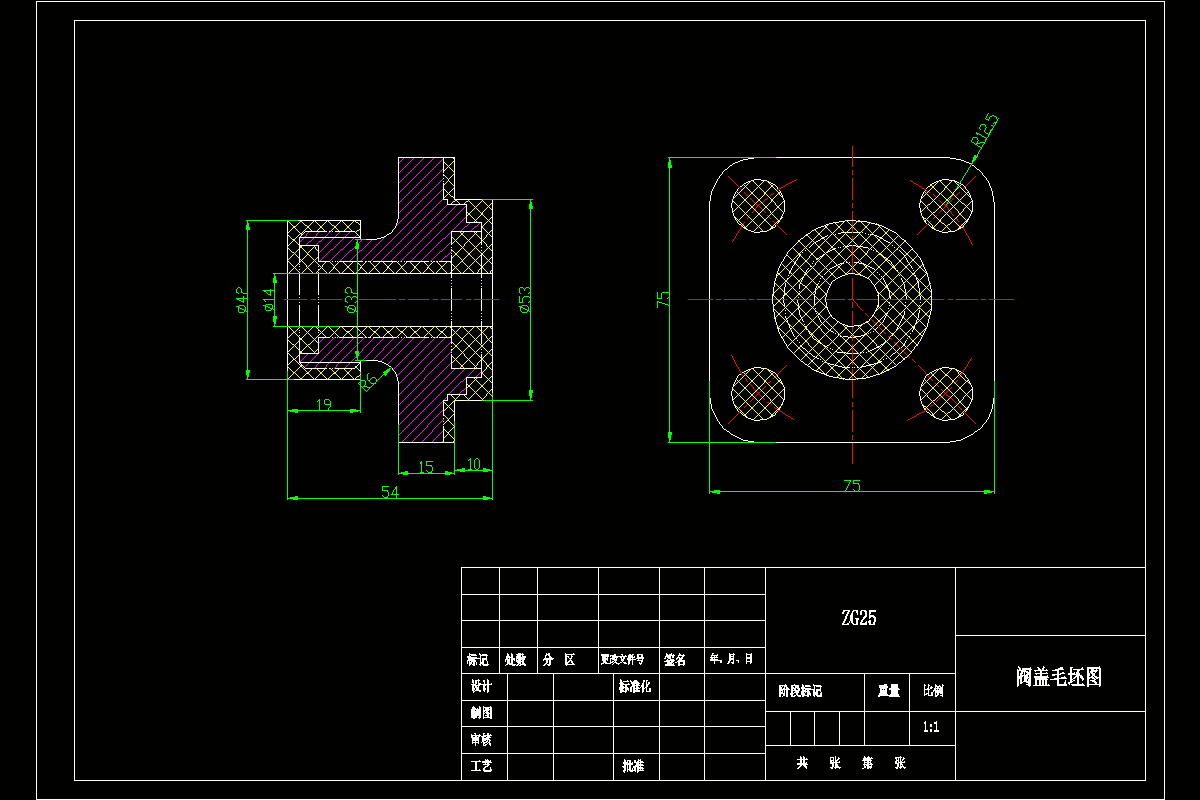
Task: Select the 'R6' fillet radius label
Action: pos(368,380)
